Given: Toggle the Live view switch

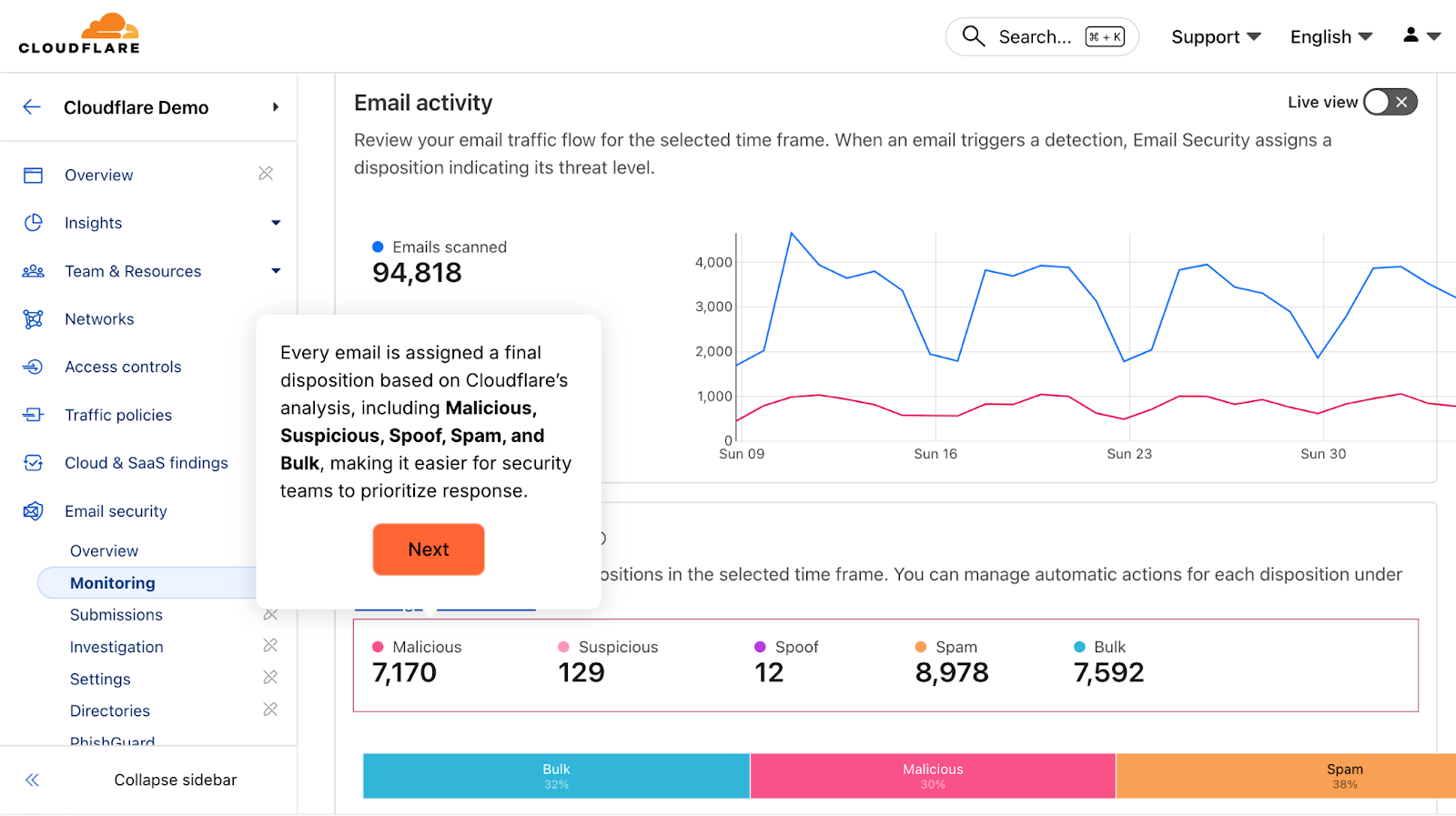Looking at the screenshot, I should point(1390,102).
